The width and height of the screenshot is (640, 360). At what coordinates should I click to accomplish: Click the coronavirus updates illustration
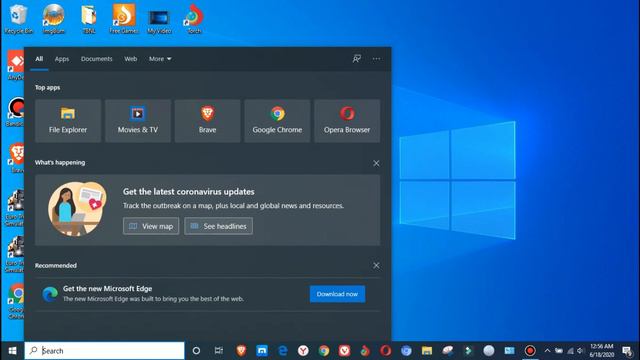pyautogui.click(x=78, y=209)
